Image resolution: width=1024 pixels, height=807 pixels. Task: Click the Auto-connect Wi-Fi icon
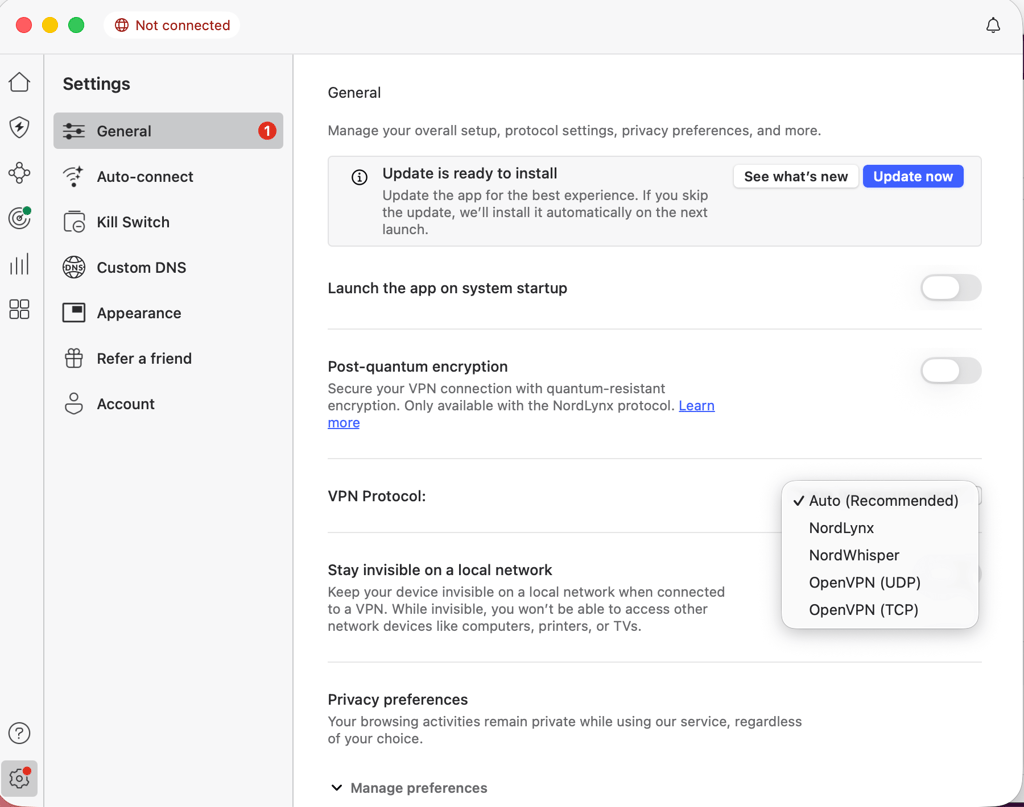point(74,176)
